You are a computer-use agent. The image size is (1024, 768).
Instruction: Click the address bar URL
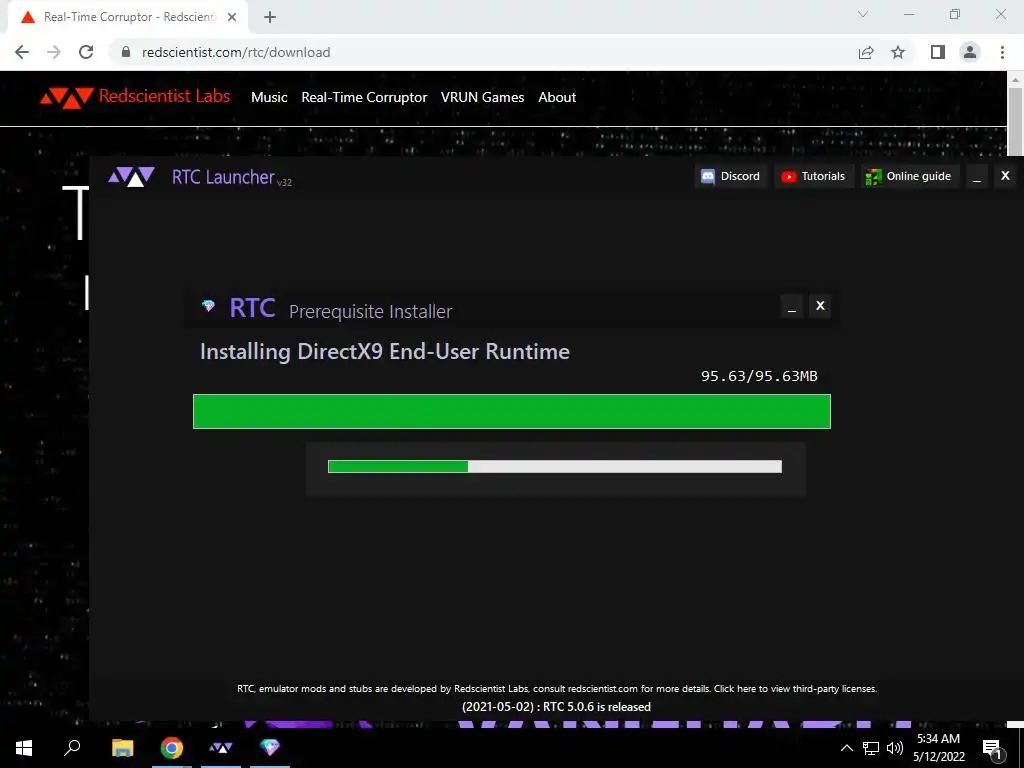(236, 52)
